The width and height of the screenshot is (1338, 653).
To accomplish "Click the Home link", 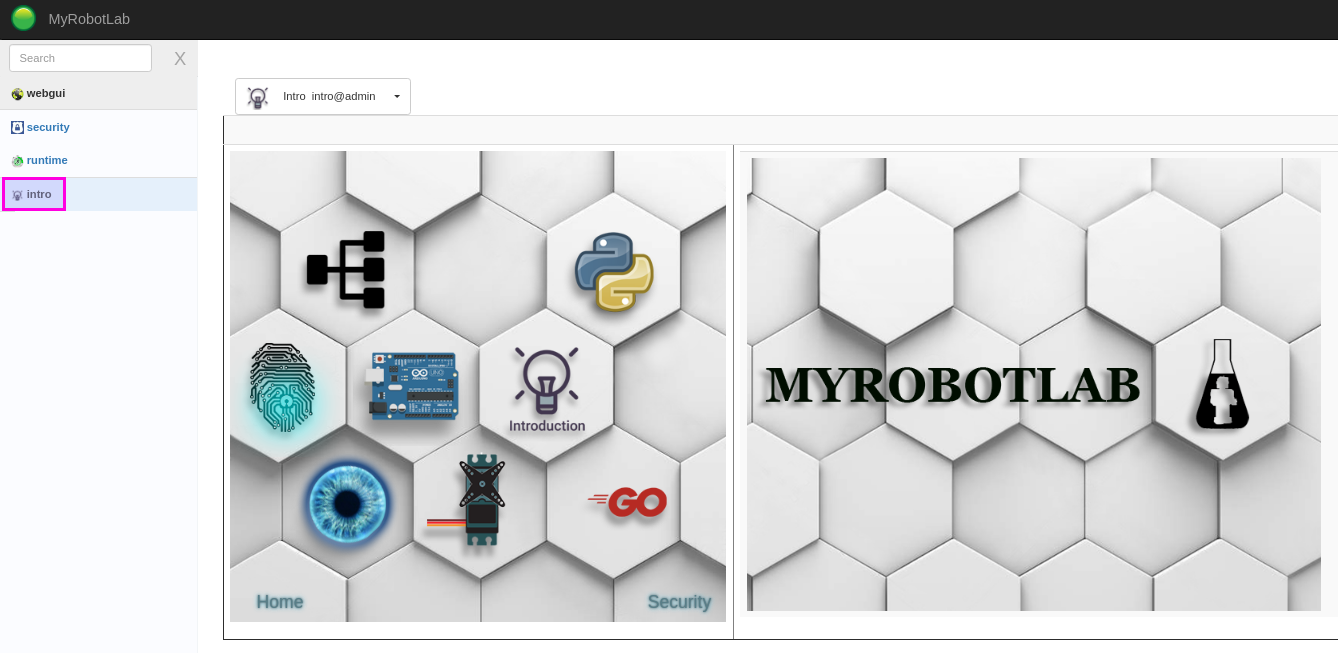I will click(280, 602).
